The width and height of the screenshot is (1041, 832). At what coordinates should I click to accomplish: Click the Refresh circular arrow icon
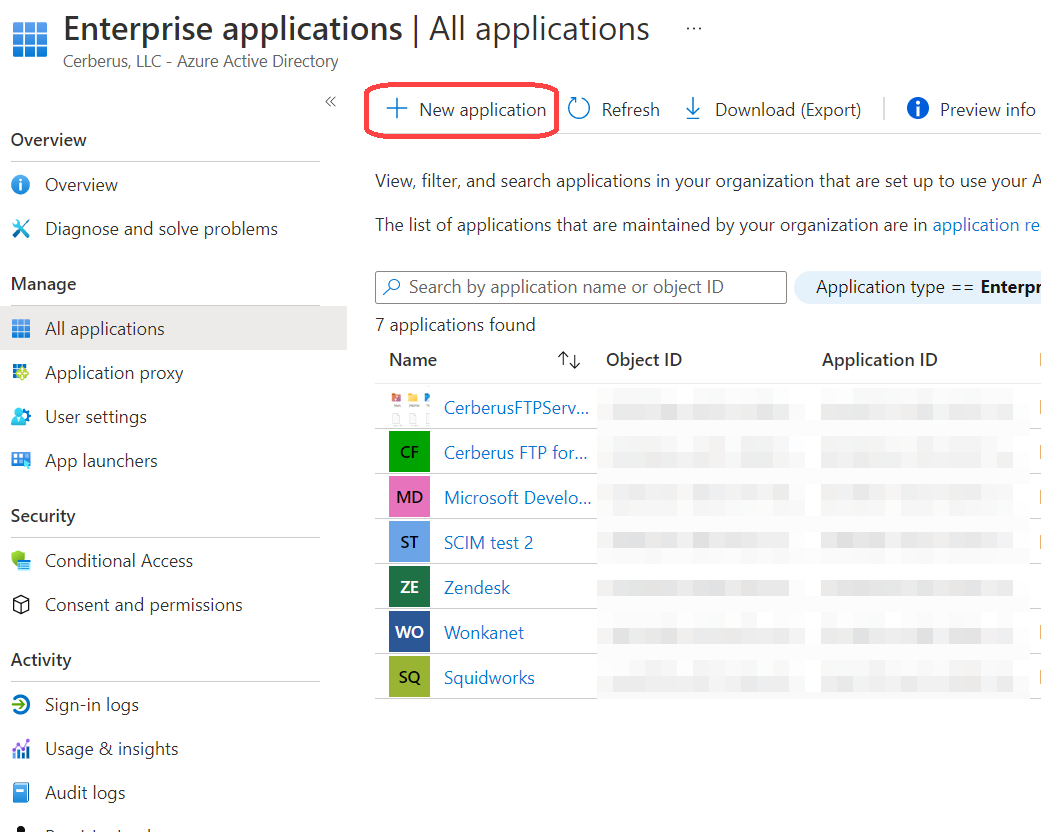pos(579,108)
